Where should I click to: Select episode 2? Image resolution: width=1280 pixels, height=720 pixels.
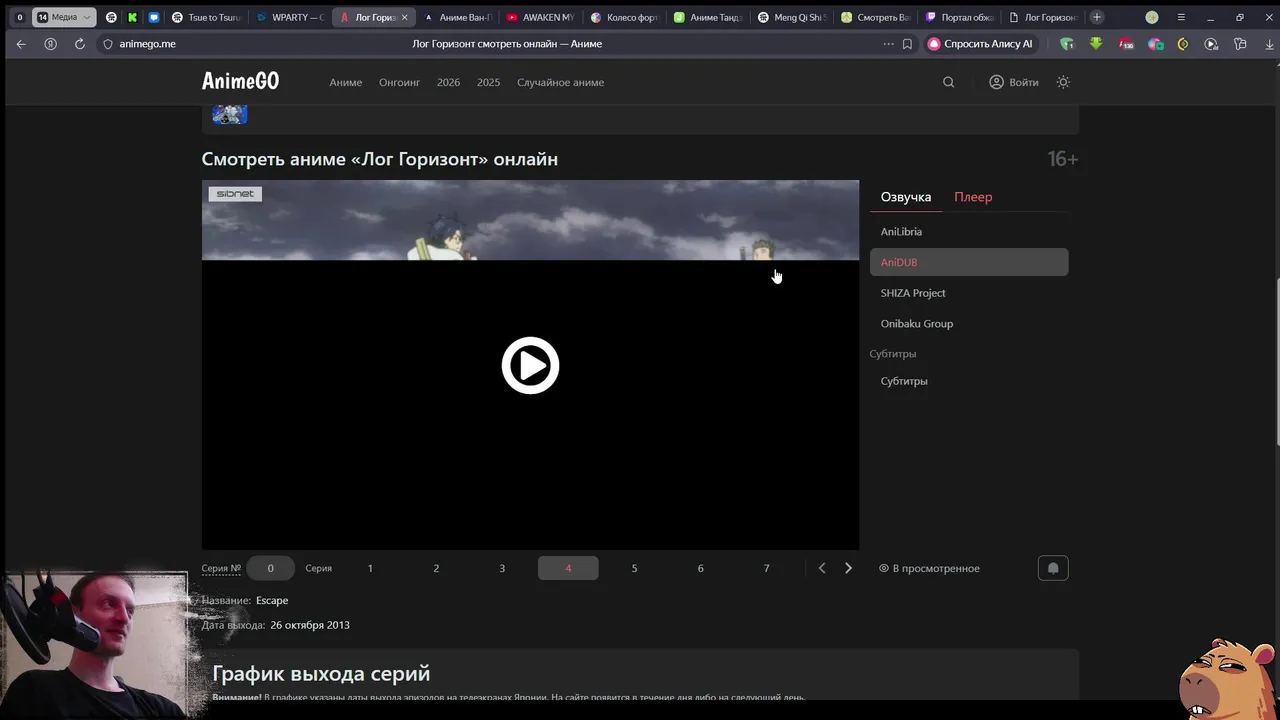(436, 568)
